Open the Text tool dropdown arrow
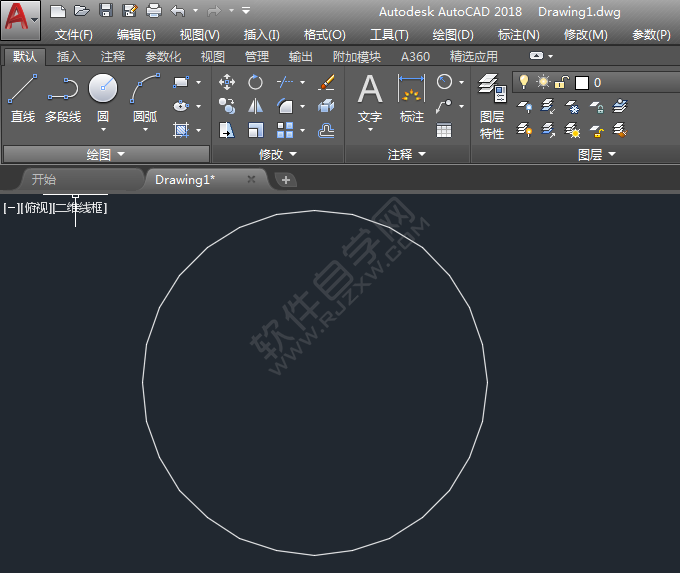Screen dimensions: 680x573 (370, 130)
